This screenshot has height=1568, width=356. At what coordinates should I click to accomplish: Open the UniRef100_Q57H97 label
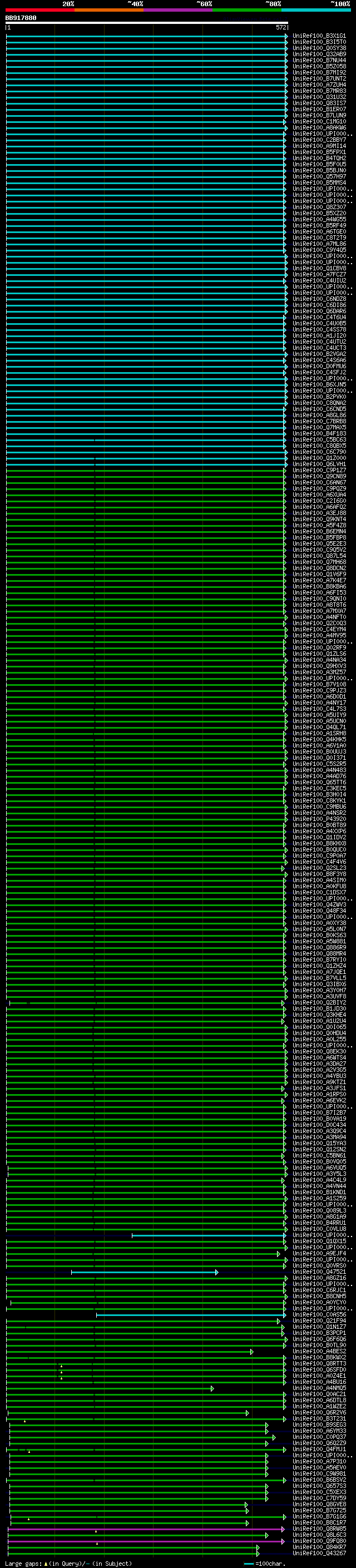(319, 176)
